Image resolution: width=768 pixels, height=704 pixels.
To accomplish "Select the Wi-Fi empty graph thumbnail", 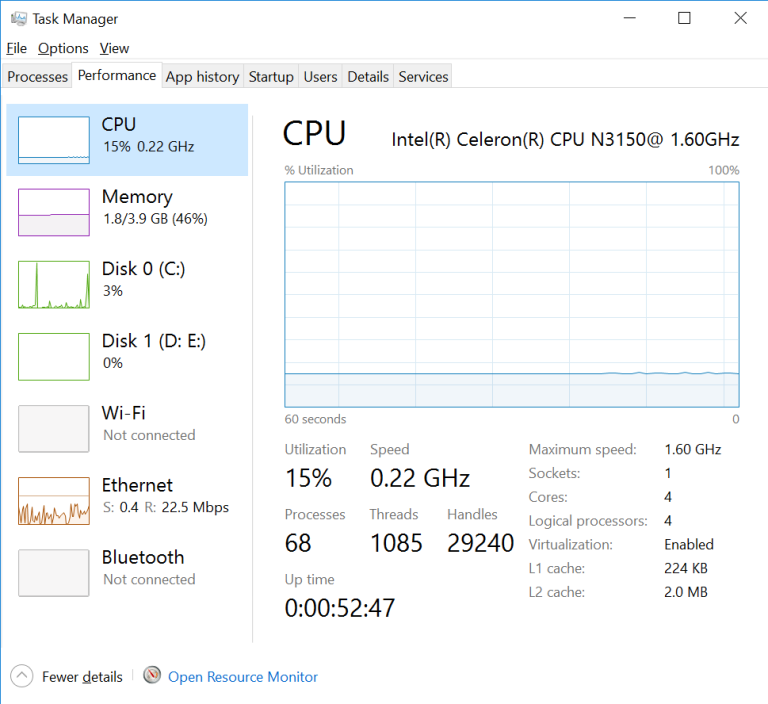I will [x=54, y=428].
